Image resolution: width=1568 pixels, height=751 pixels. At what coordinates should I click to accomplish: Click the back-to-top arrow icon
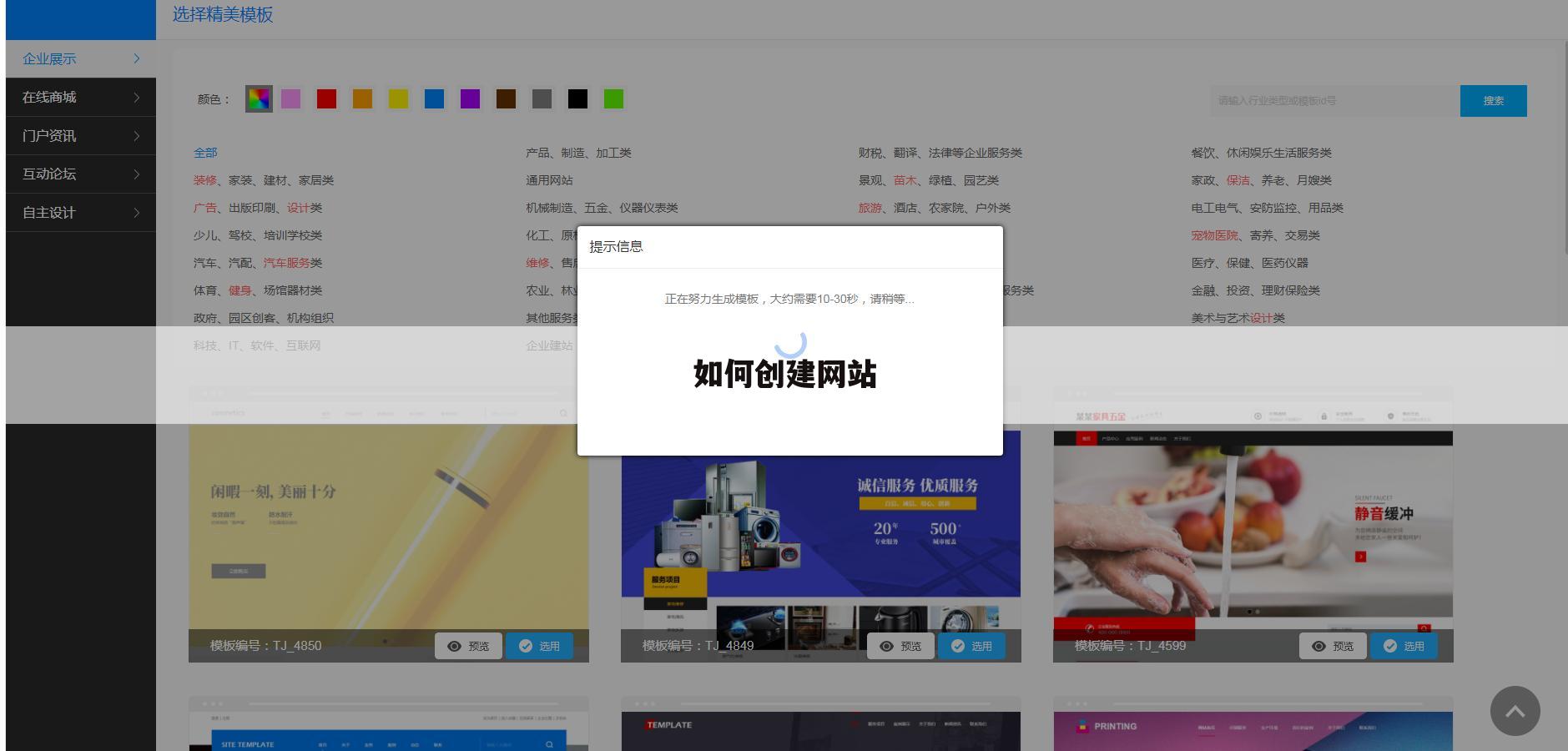click(1515, 711)
